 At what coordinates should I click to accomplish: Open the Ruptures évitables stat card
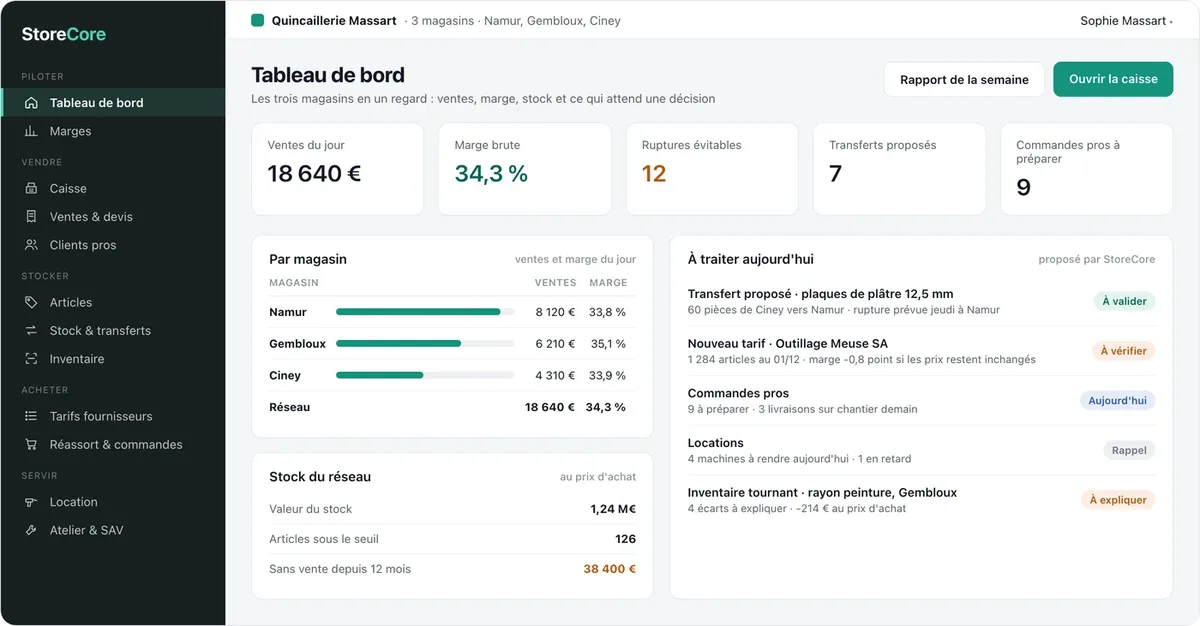click(712, 169)
